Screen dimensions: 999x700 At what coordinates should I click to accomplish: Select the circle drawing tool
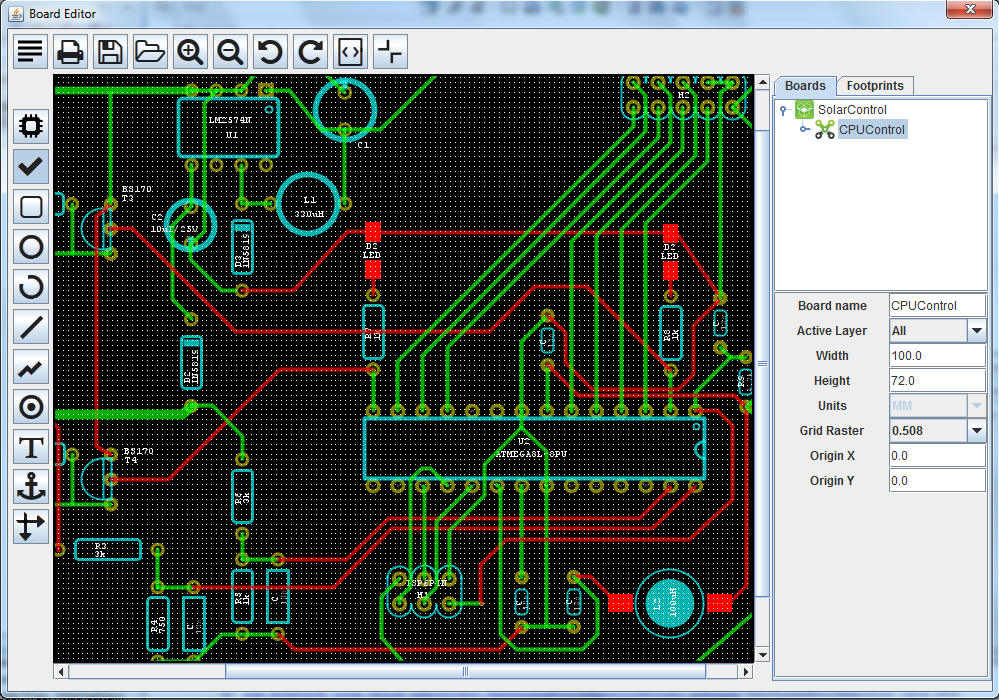point(31,246)
